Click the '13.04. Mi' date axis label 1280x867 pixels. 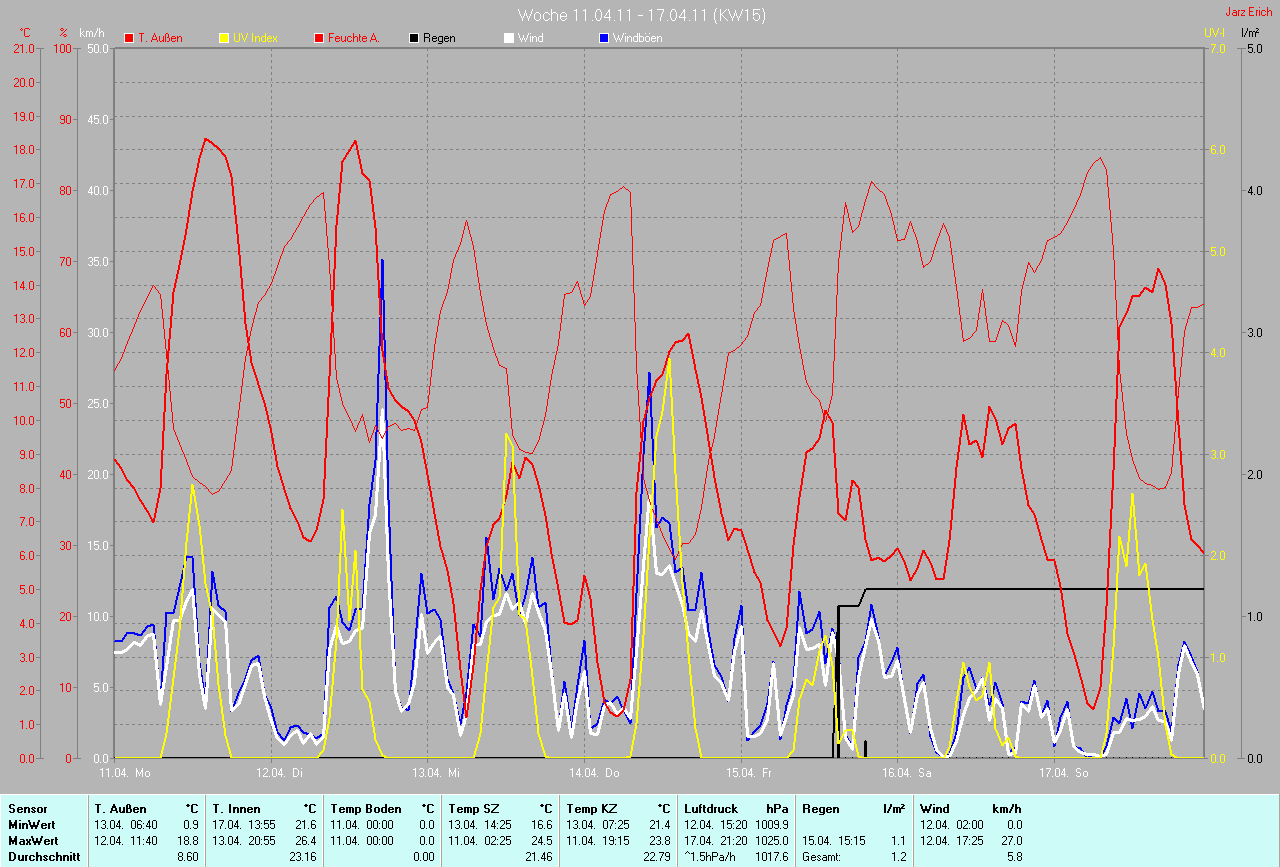click(x=437, y=773)
